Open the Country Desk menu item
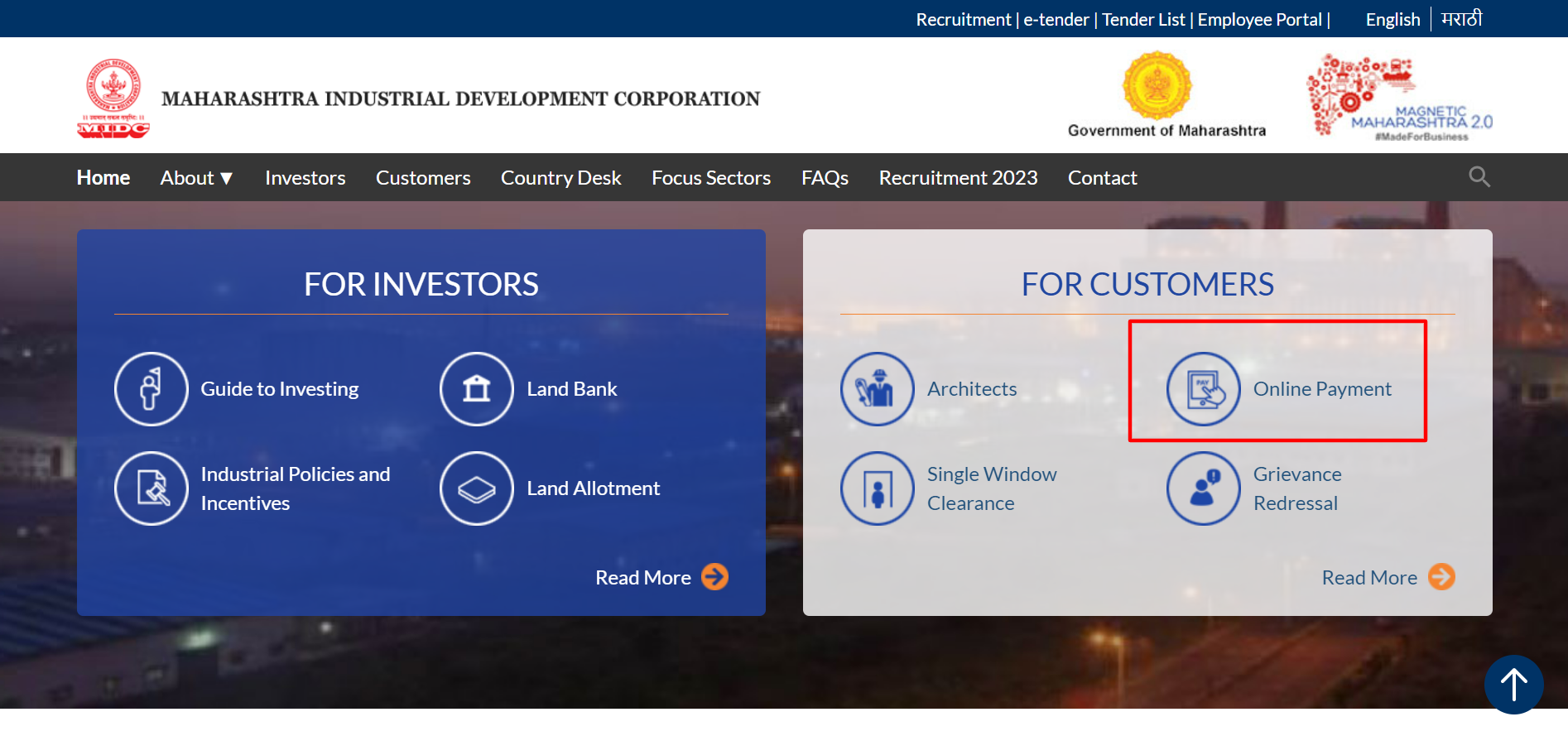The image size is (1568, 736). coord(561,178)
